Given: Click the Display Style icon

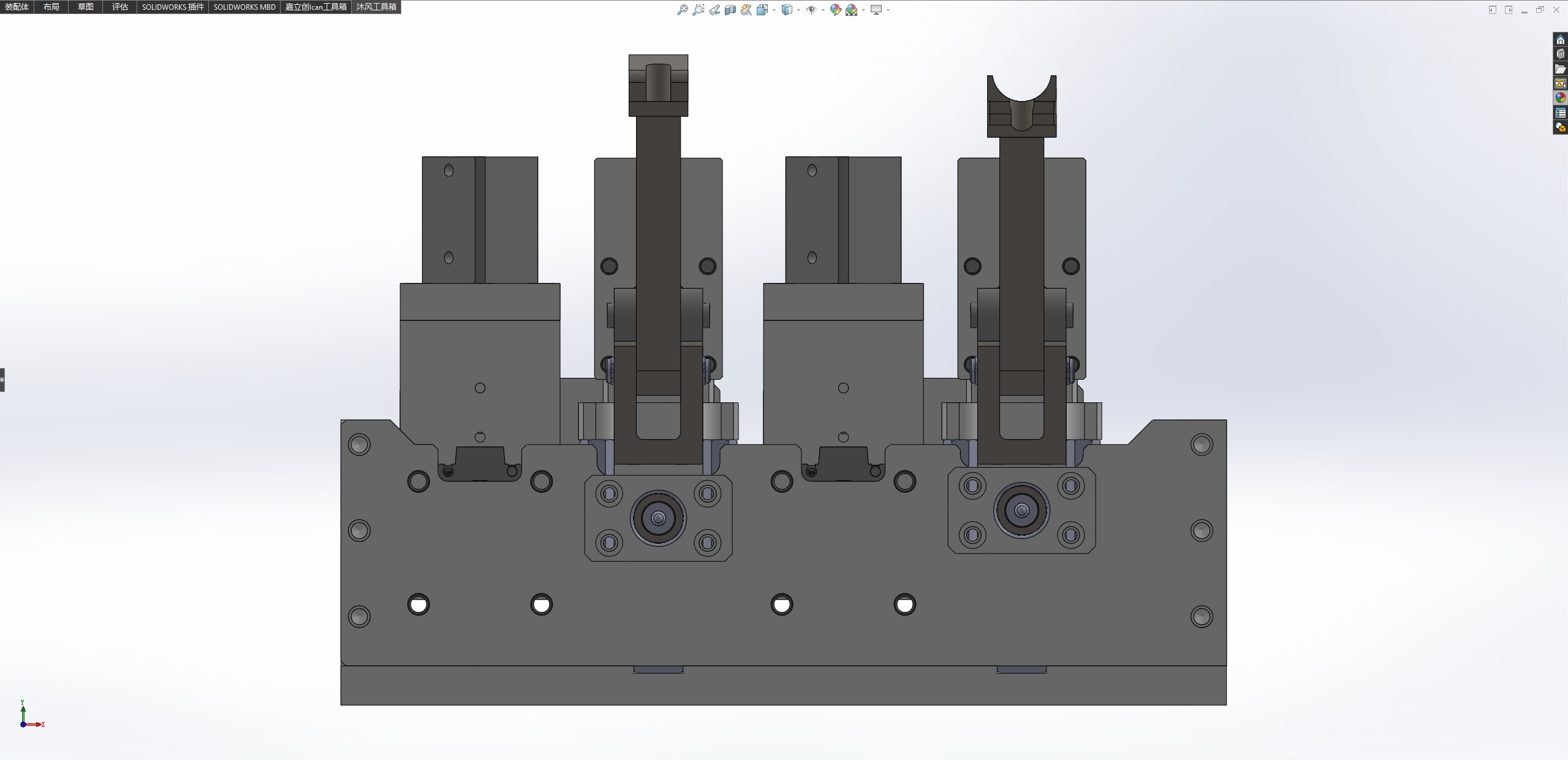Looking at the screenshot, I should click(x=787, y=10).
